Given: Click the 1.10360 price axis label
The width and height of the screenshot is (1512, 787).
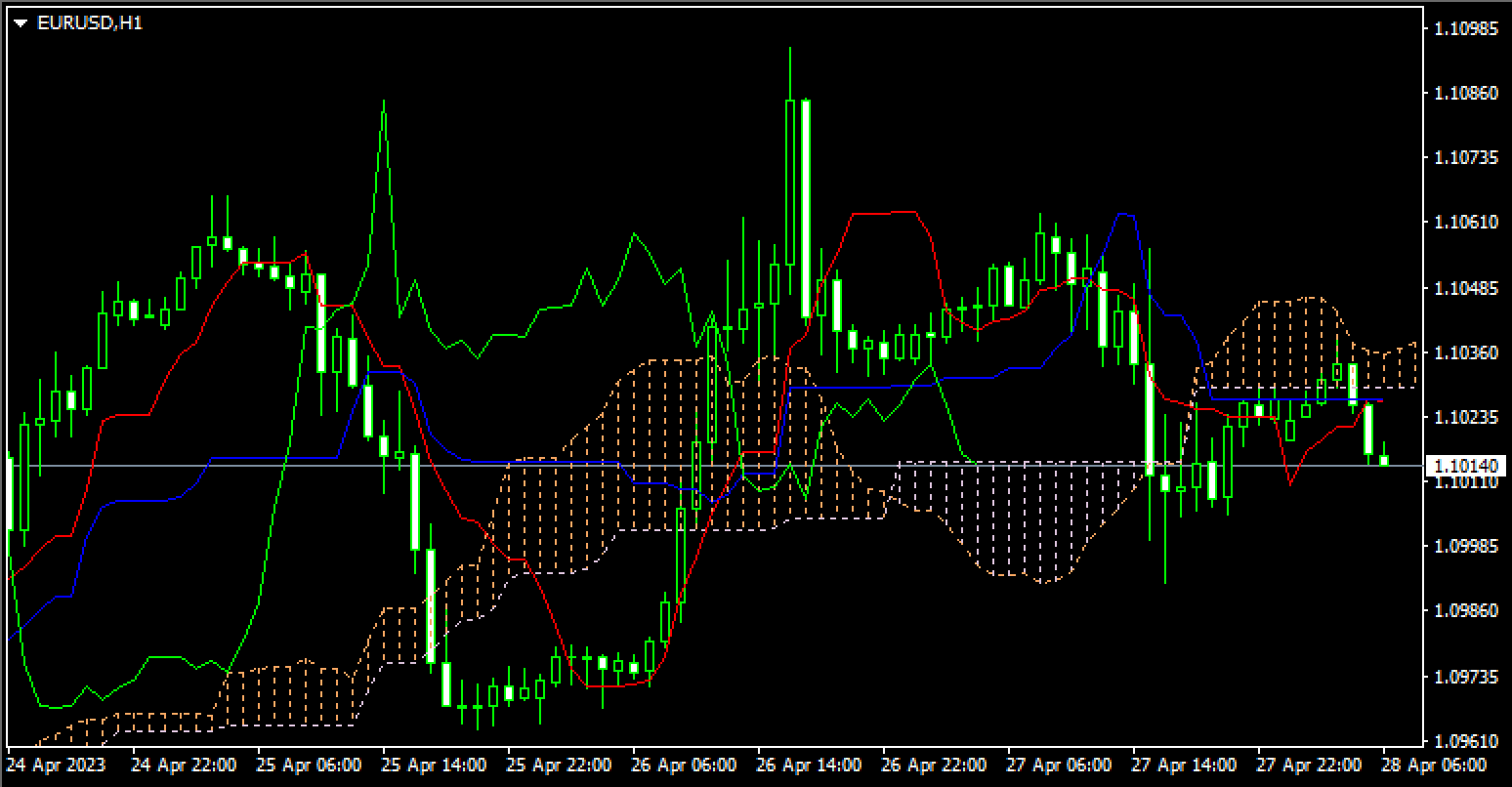Looking at the screenshot, I should click(x=1468, y=352).
